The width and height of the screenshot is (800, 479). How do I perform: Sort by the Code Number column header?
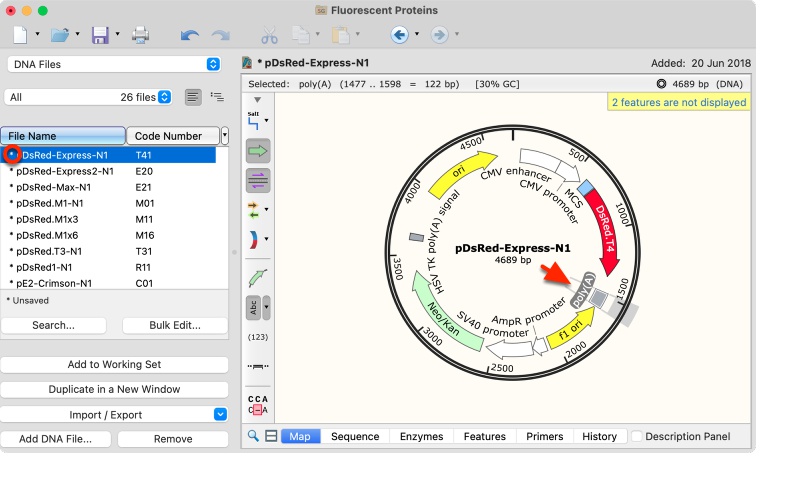173,136
